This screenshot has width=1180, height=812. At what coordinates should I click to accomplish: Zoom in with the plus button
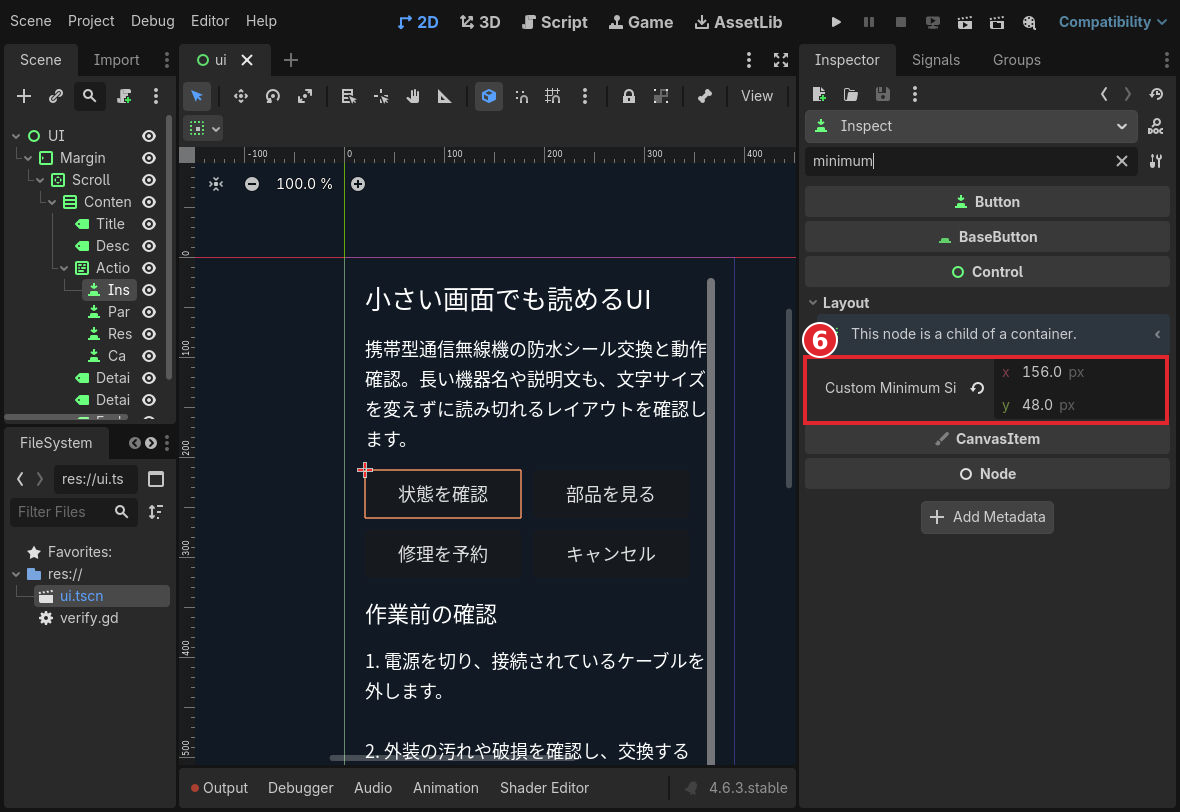tap(358, 184)
